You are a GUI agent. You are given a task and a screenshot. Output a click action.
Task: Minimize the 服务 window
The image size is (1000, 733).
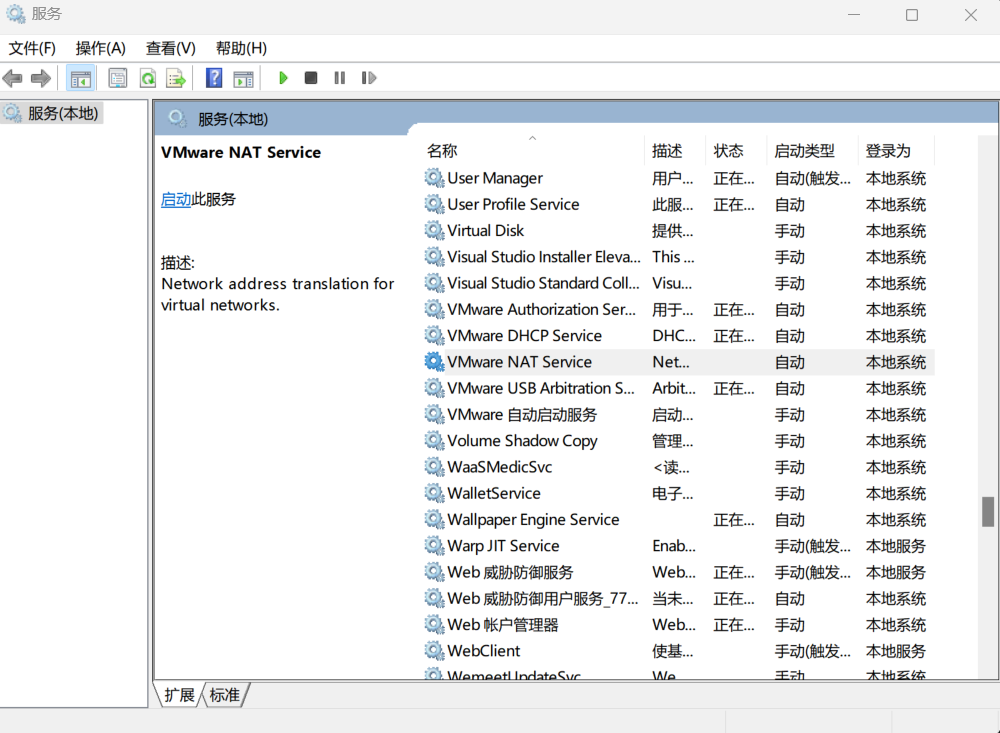click(x=854, y=15)
